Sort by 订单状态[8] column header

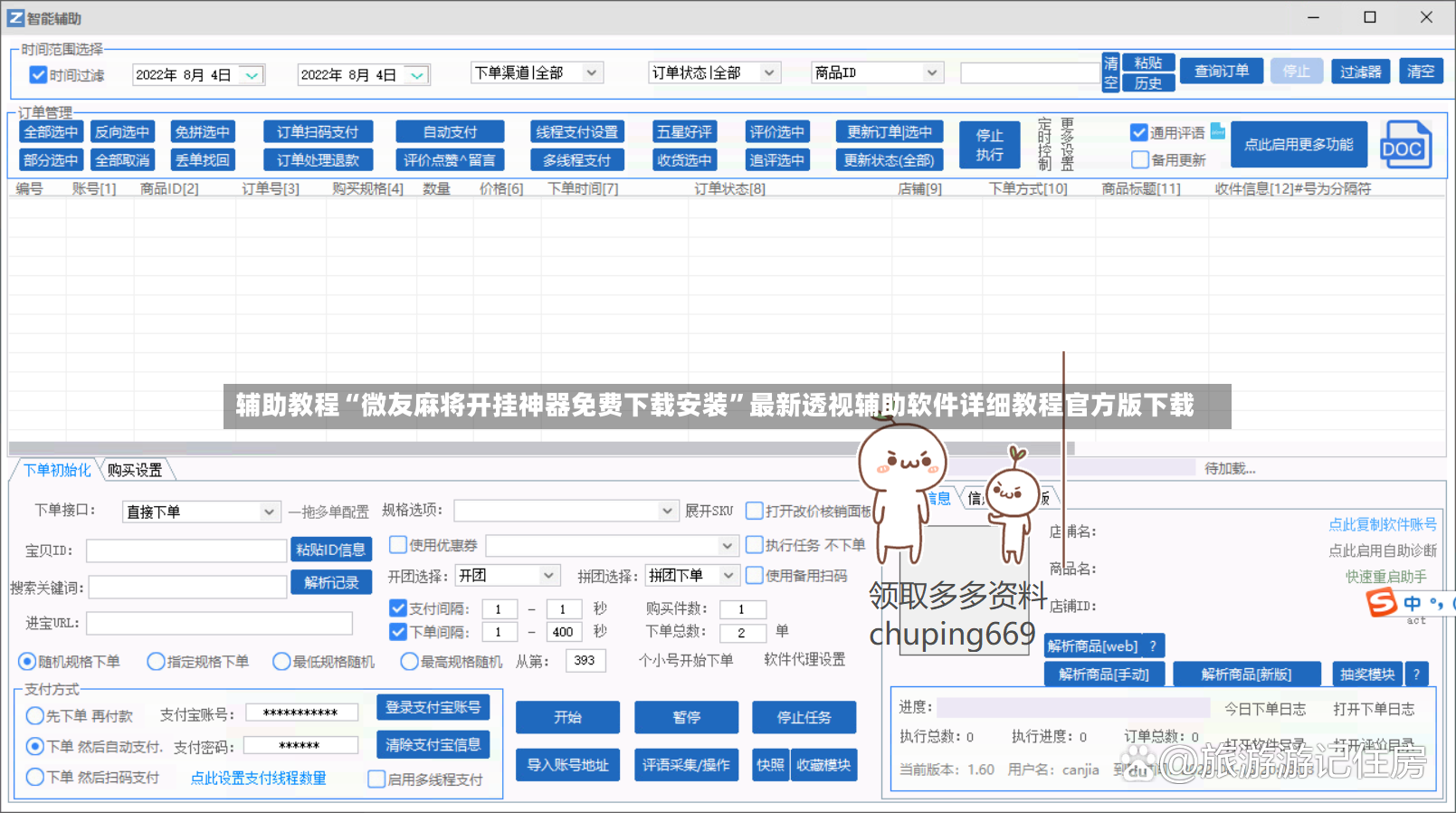729,188
